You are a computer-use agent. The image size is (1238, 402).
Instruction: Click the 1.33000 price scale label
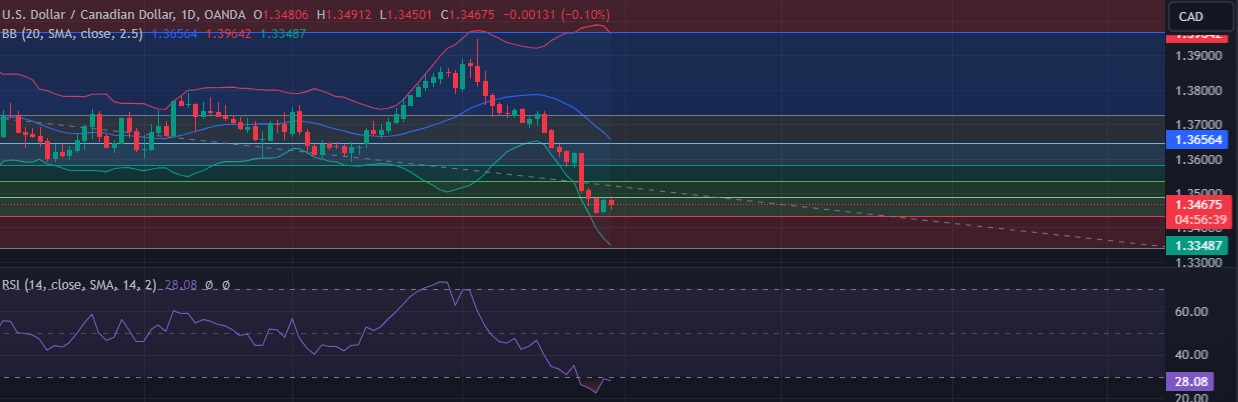1198,263
